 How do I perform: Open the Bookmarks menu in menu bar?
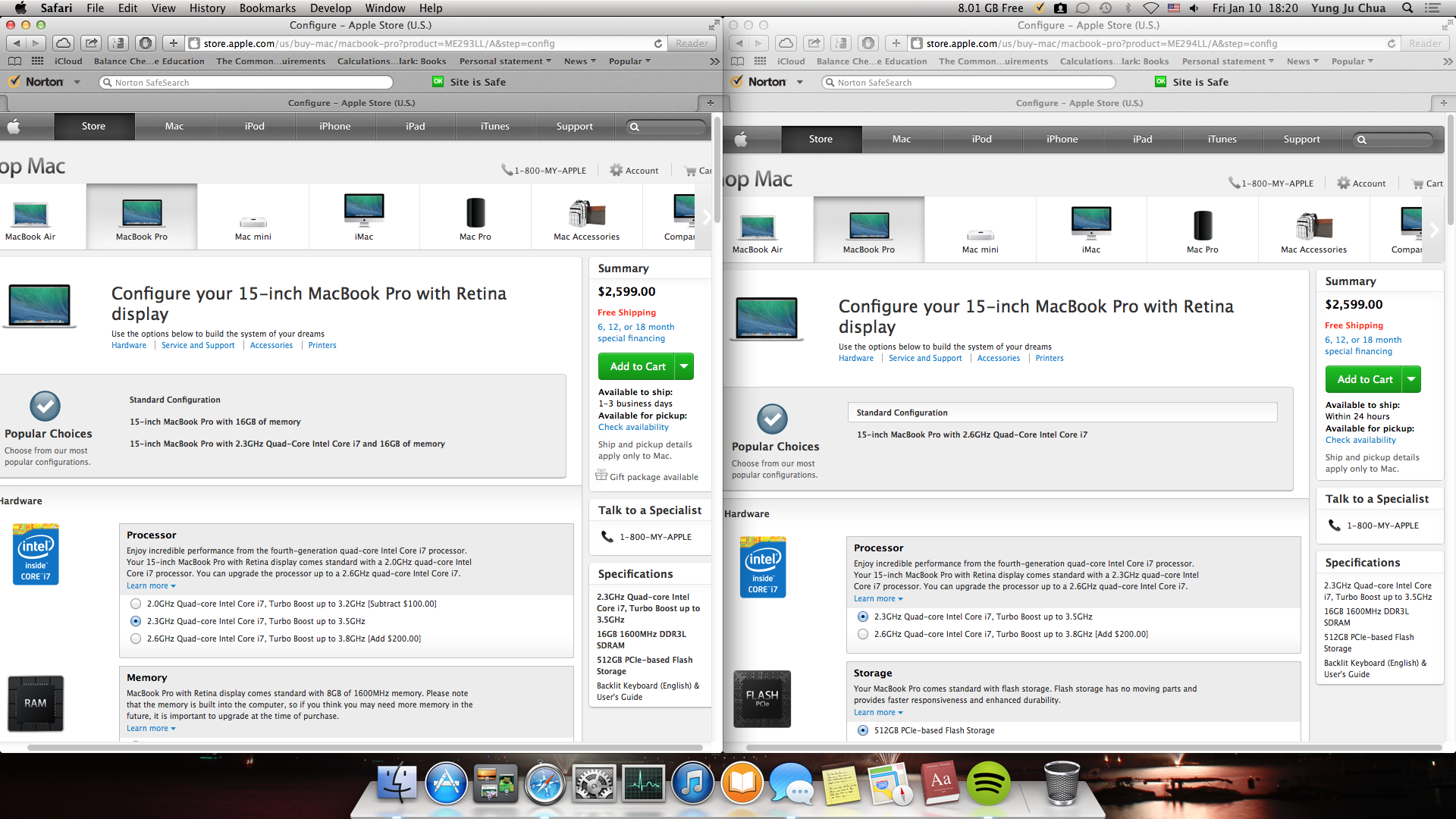coord(267,8)
